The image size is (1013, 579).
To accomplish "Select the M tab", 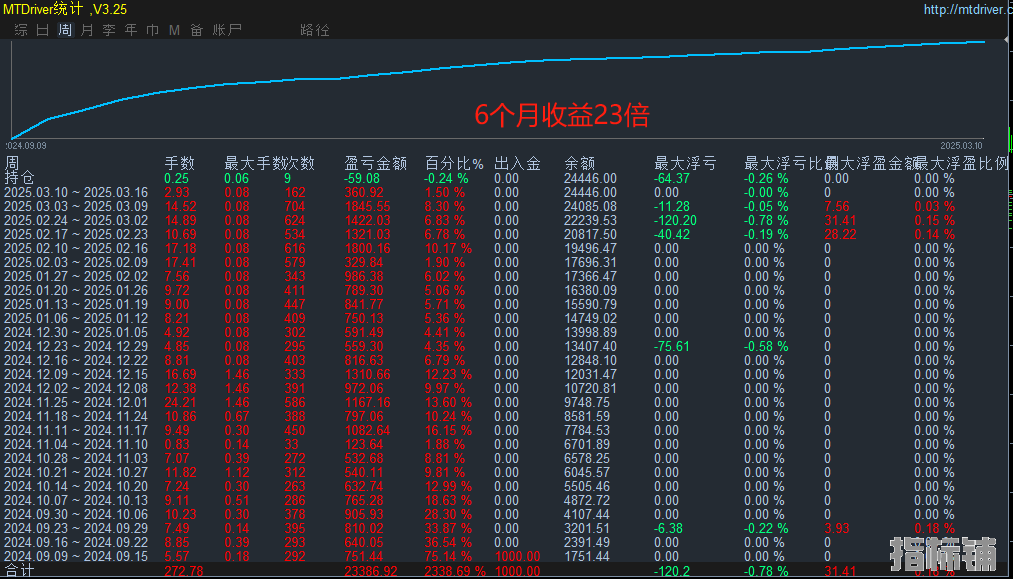I will (x=174, y=30).
